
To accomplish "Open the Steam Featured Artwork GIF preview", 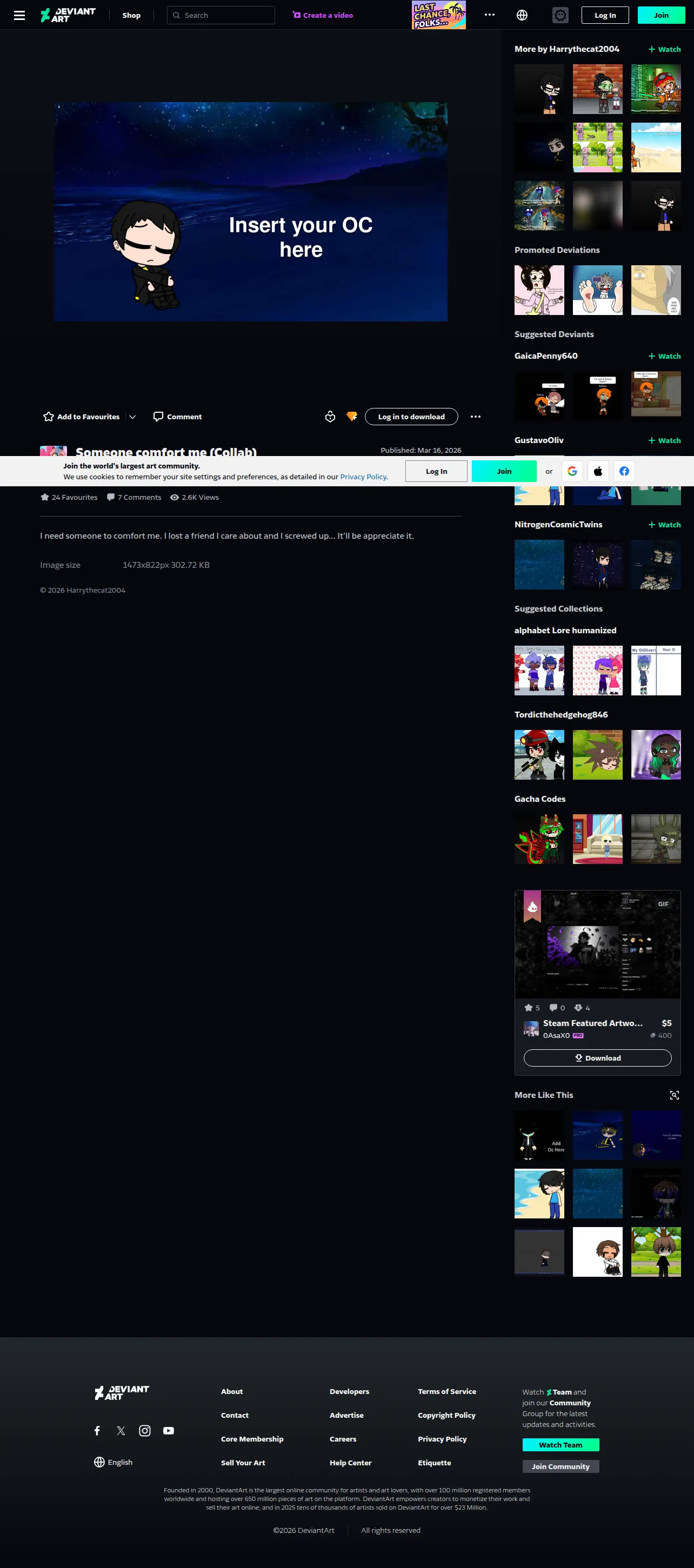I will tap(598, 944).
